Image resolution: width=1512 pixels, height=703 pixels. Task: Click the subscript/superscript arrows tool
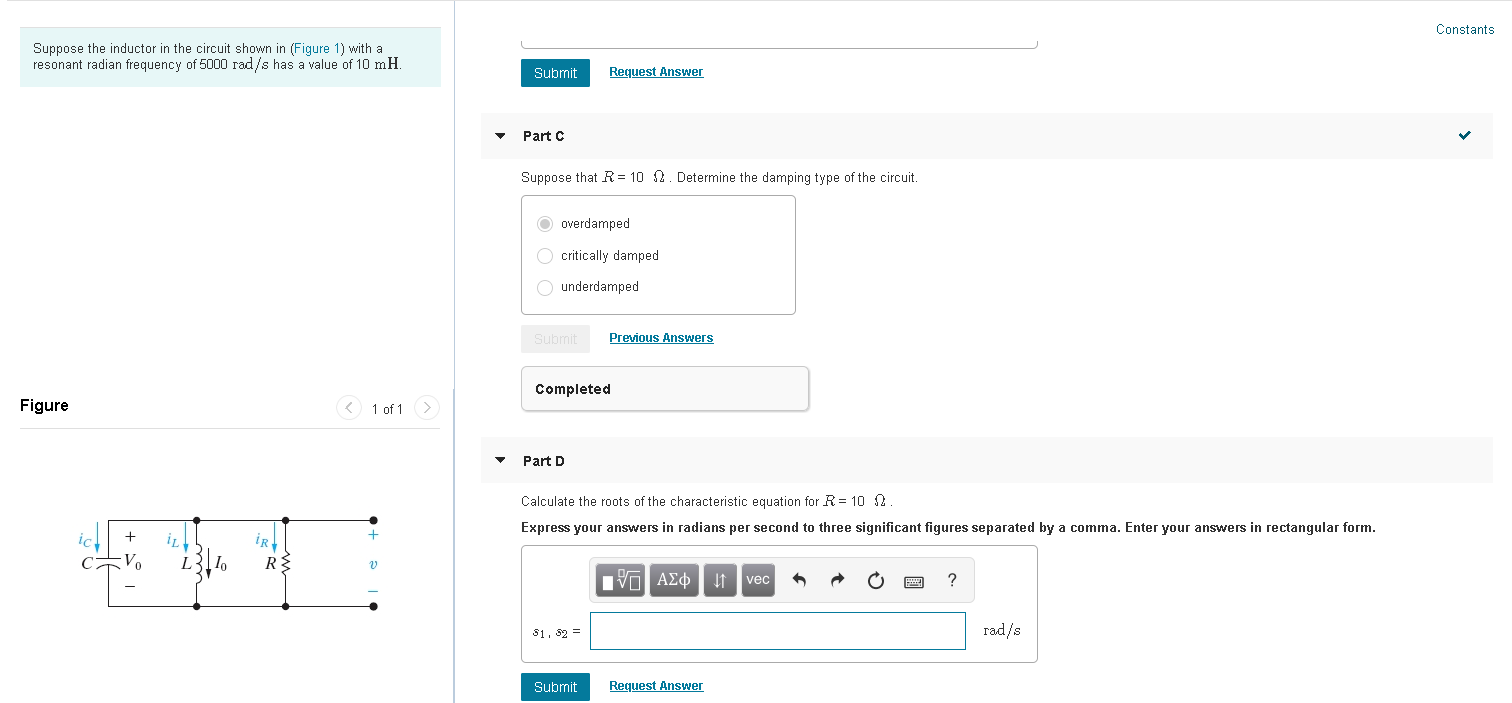(x=720, y=580)
